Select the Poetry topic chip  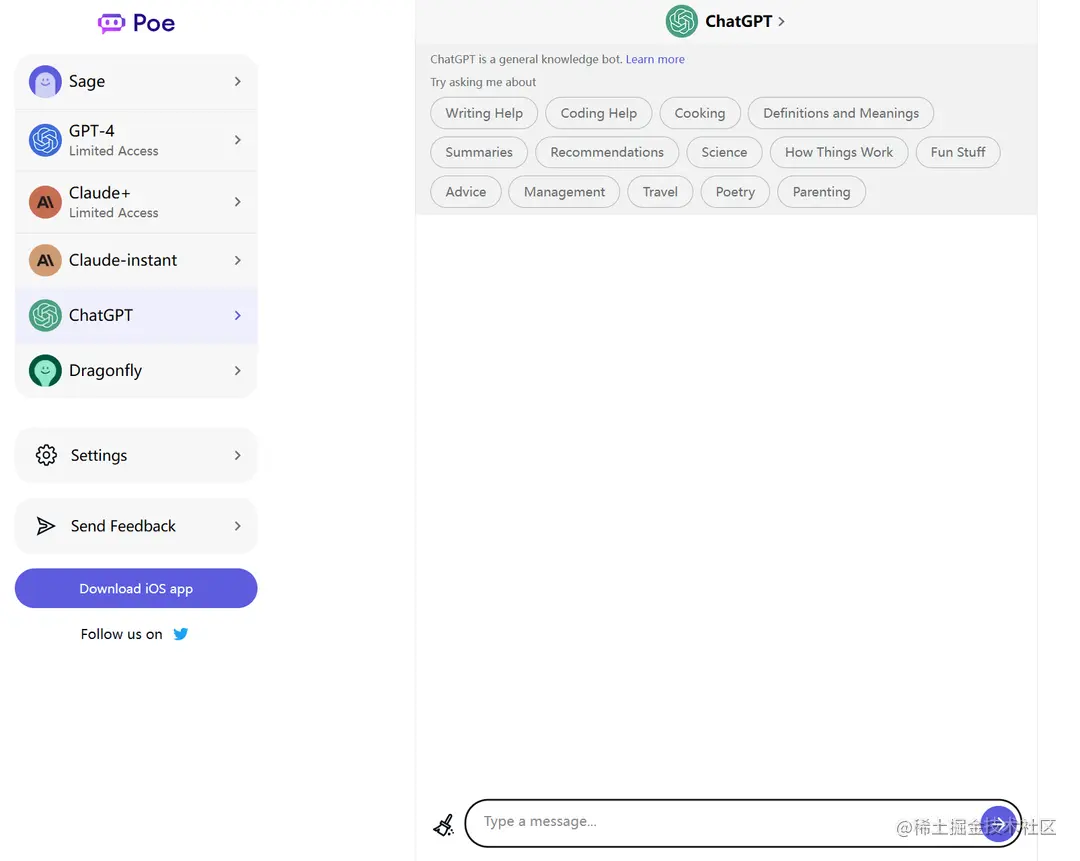tap(735, 191)
